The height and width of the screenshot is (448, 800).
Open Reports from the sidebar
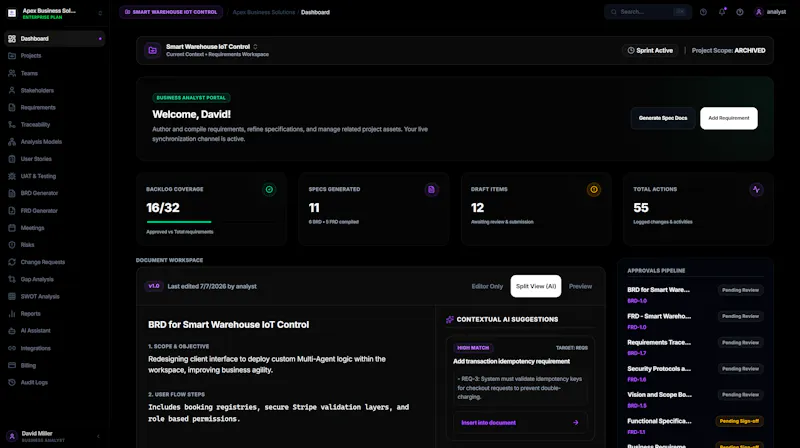coord(54,314)
